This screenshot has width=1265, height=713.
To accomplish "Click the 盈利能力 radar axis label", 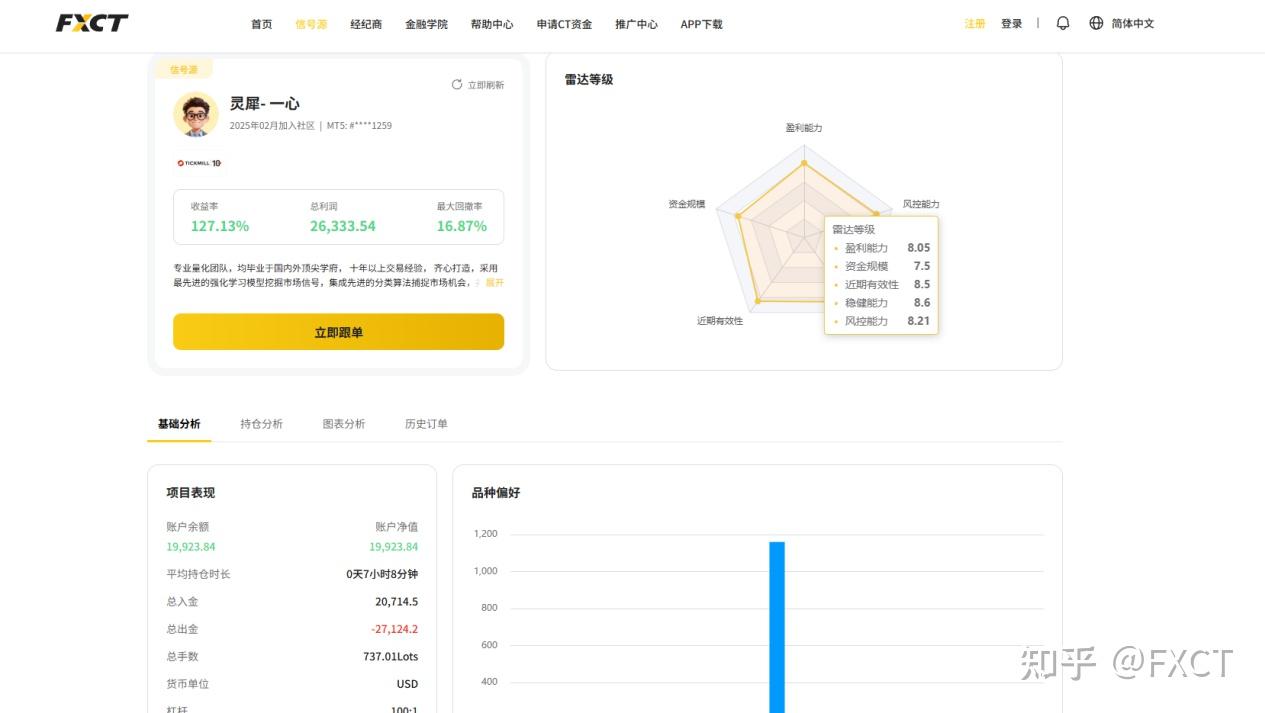I will click(804, 128).
